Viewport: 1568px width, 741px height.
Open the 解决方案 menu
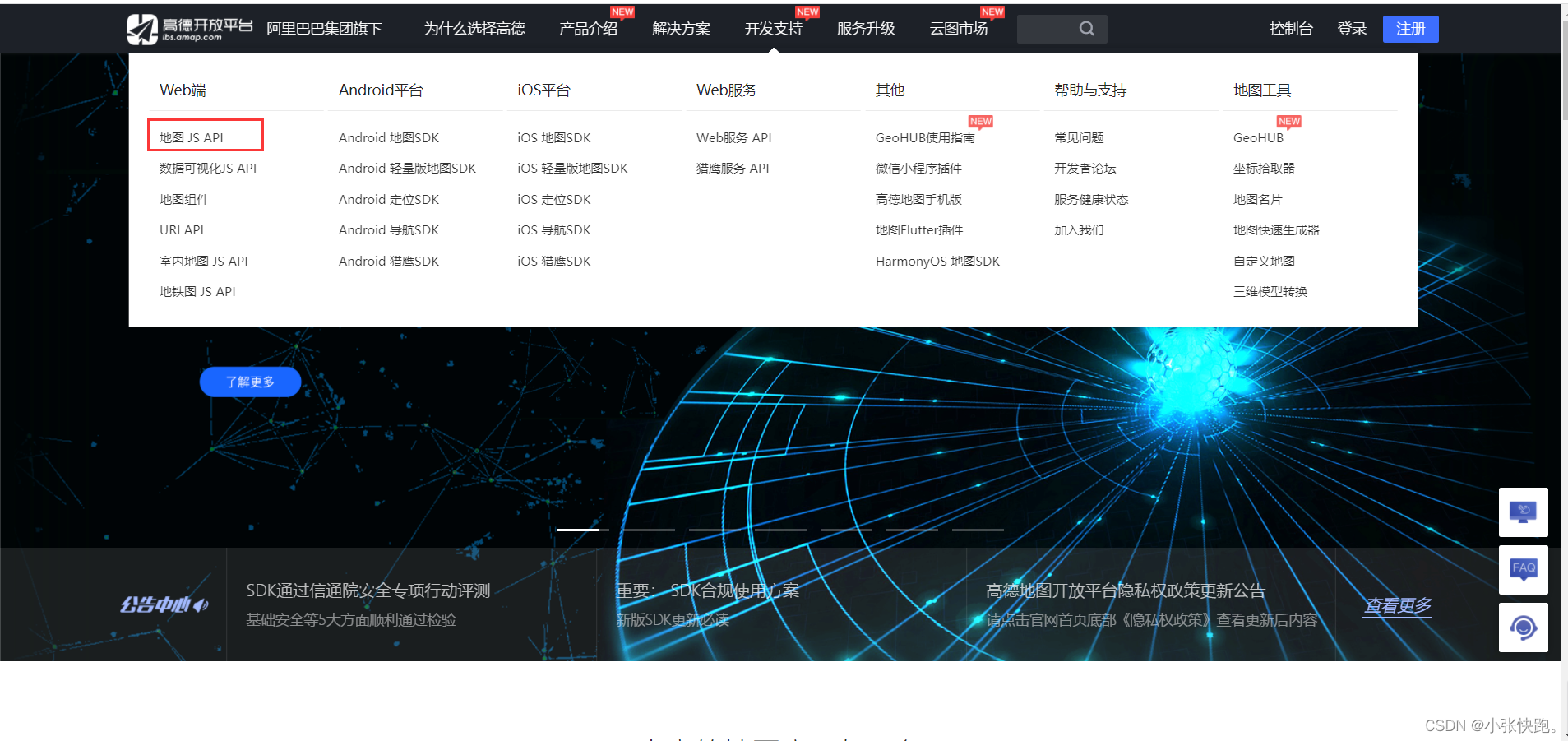[x=681, y=29]
